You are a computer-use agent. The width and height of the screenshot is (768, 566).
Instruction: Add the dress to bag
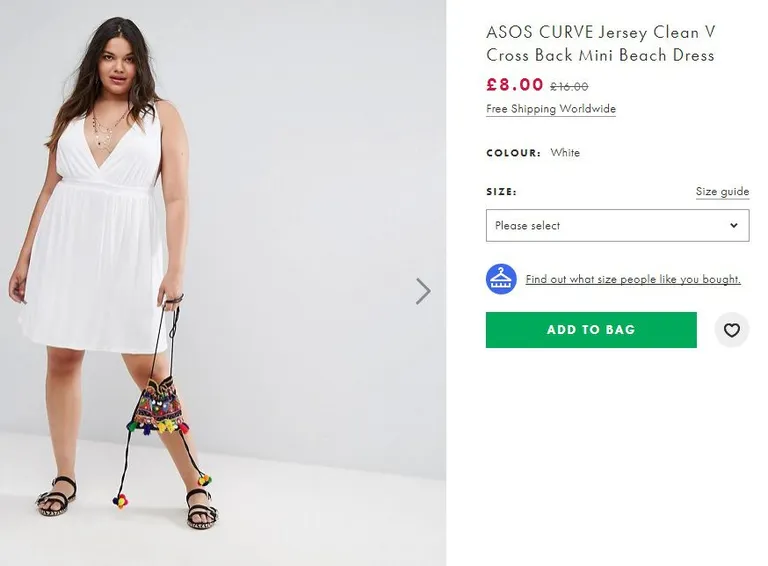(x=591, y=330)
